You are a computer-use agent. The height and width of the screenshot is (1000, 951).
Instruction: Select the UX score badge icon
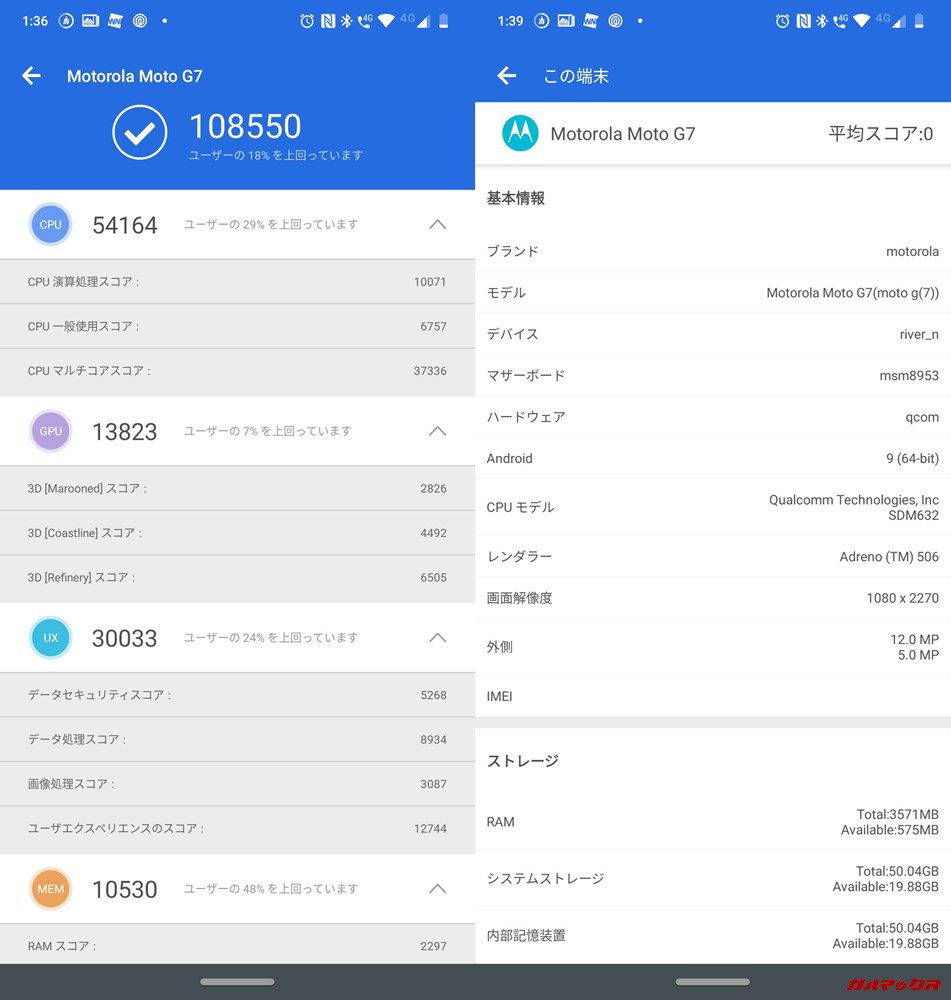[51, 637]
